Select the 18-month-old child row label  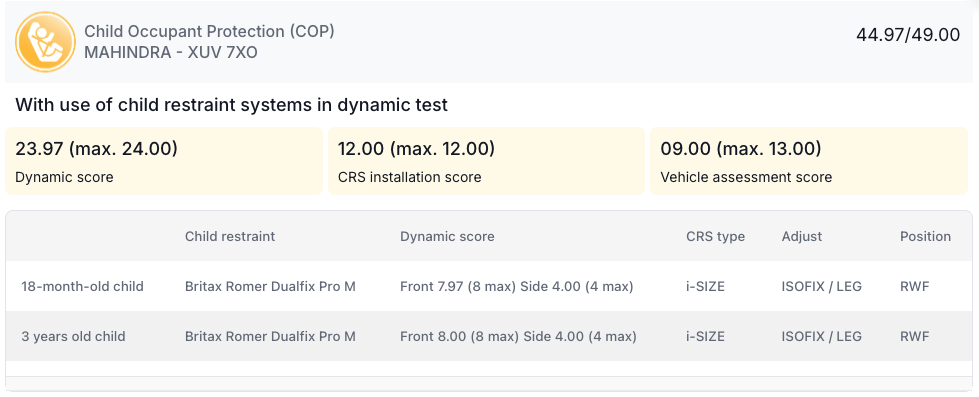coord(82,287)
